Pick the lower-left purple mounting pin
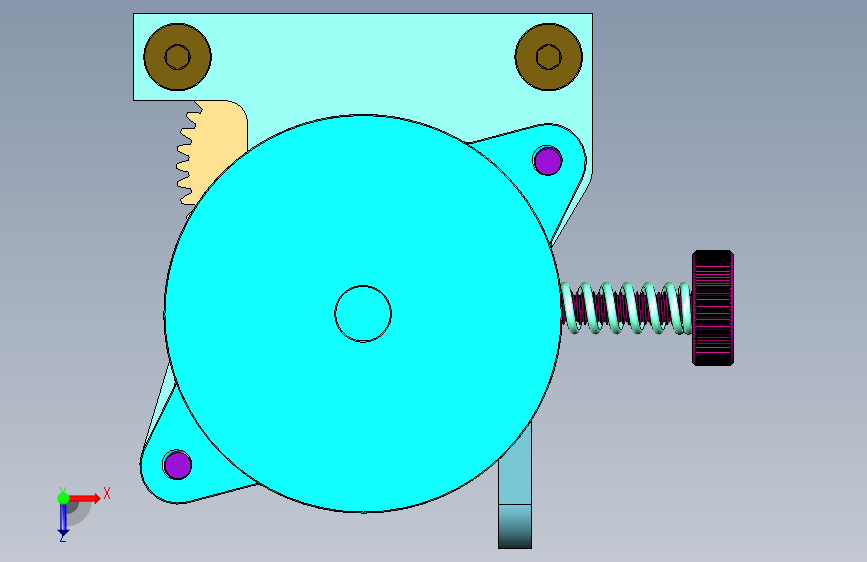 click(x=177, y=465)
